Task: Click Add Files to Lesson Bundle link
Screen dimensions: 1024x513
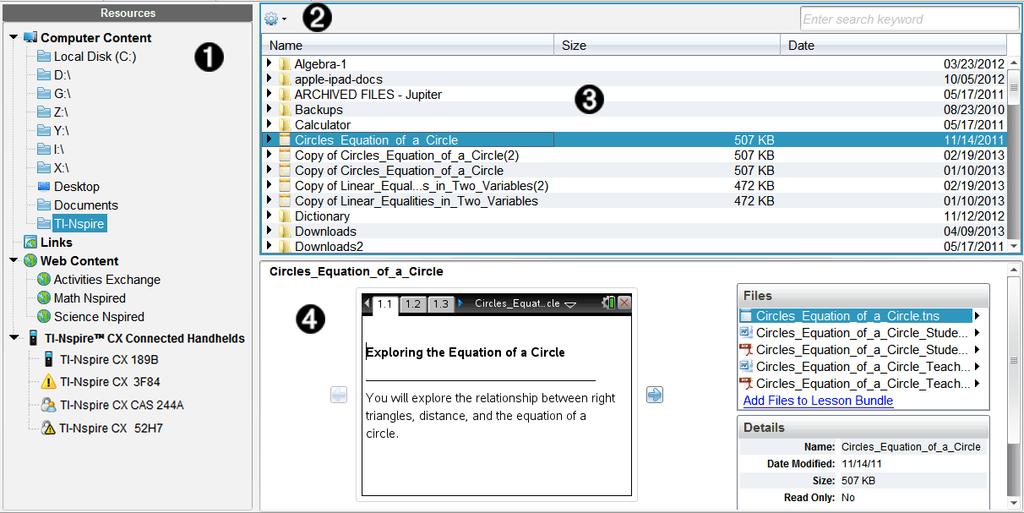Action: click(818, 401)
